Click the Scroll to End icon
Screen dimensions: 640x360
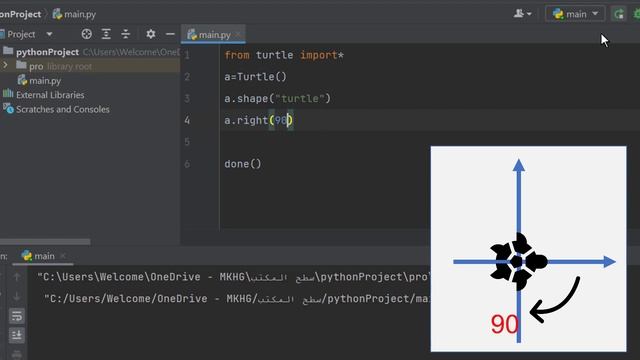(17, 335)
